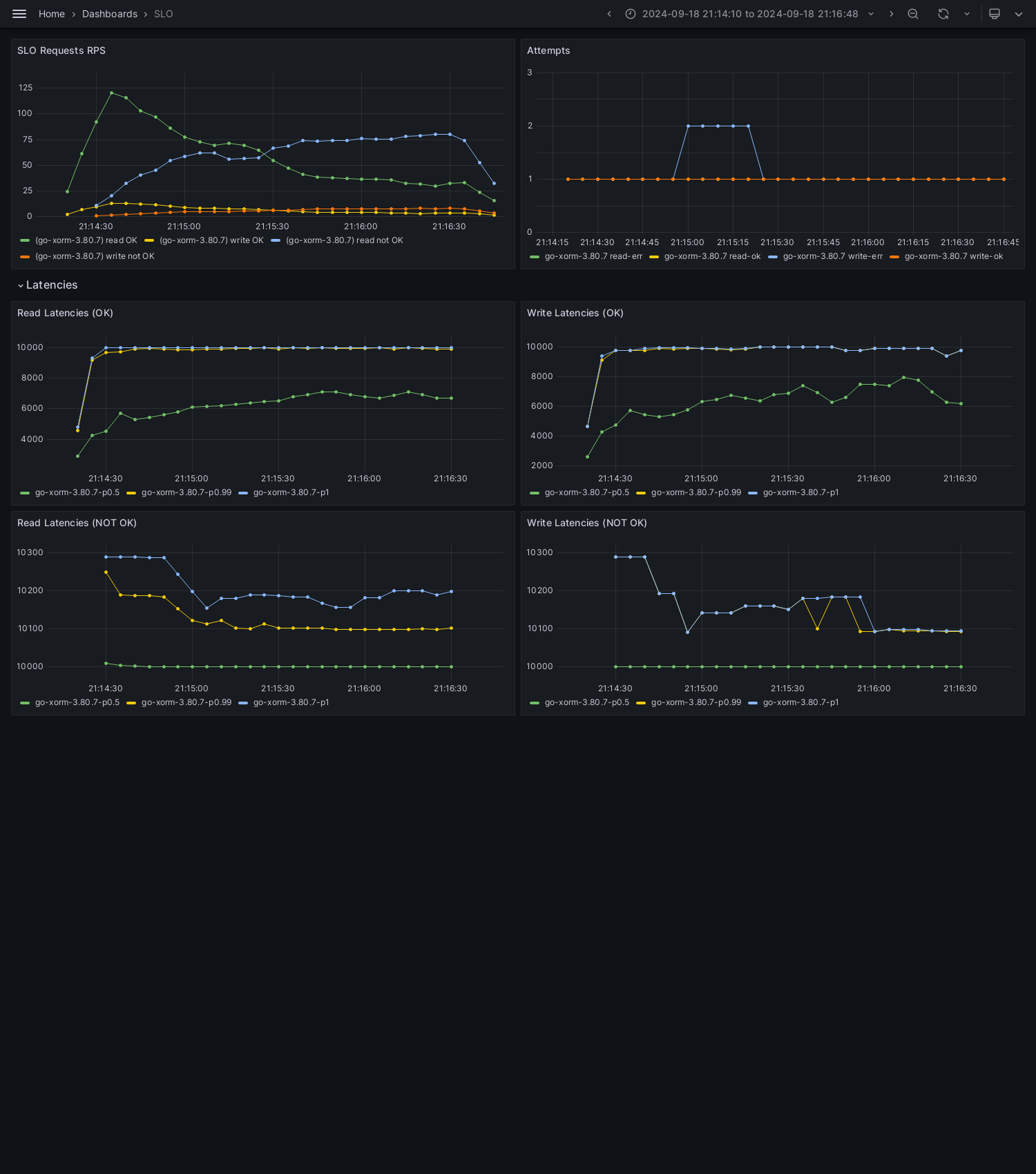
Task: Toggle write-ok series in Attempts legend
Action: [x=954, y=256]
